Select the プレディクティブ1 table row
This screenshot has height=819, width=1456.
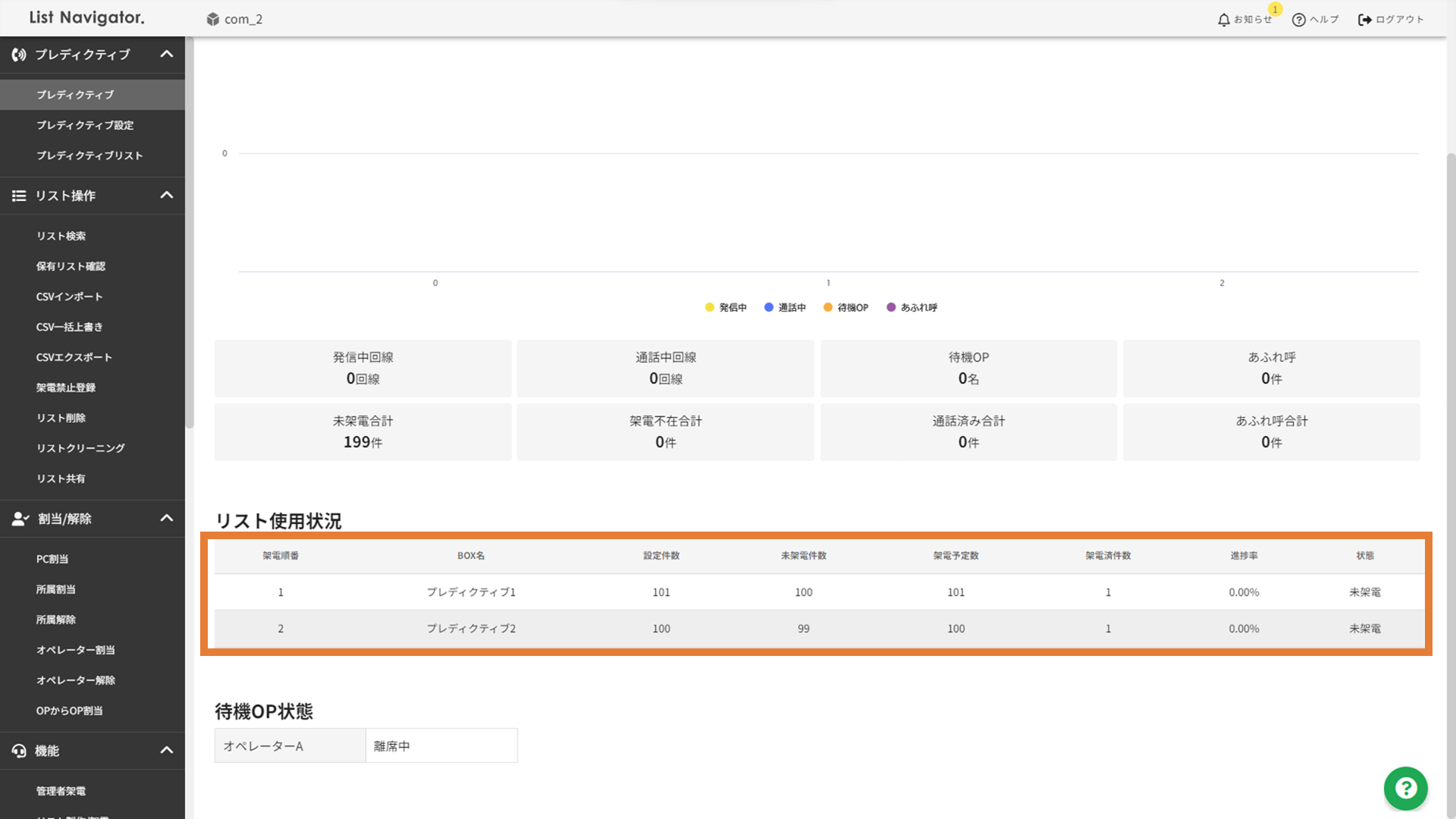point(471,592)
